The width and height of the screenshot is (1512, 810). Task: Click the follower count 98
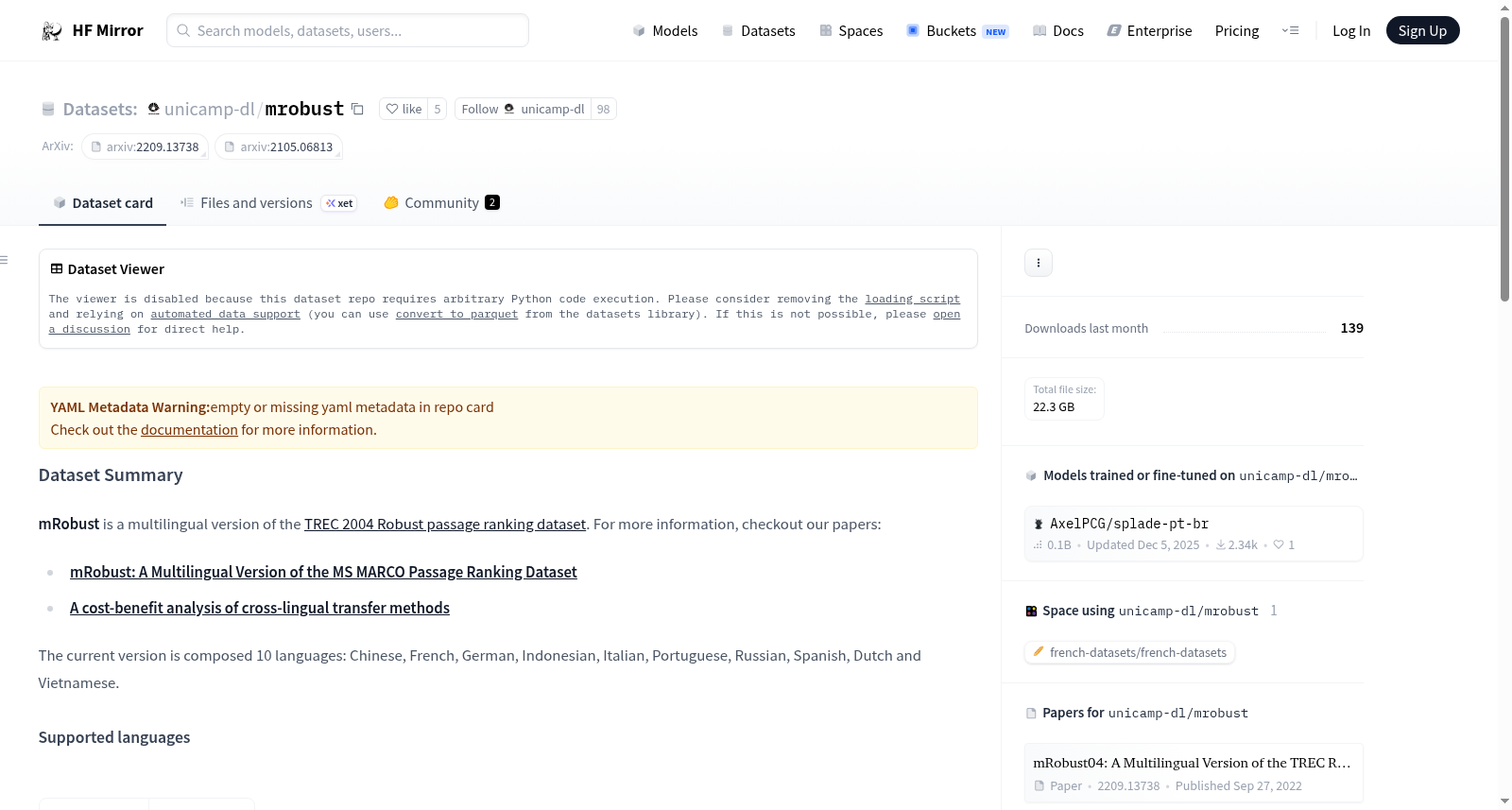coord(604,109)
